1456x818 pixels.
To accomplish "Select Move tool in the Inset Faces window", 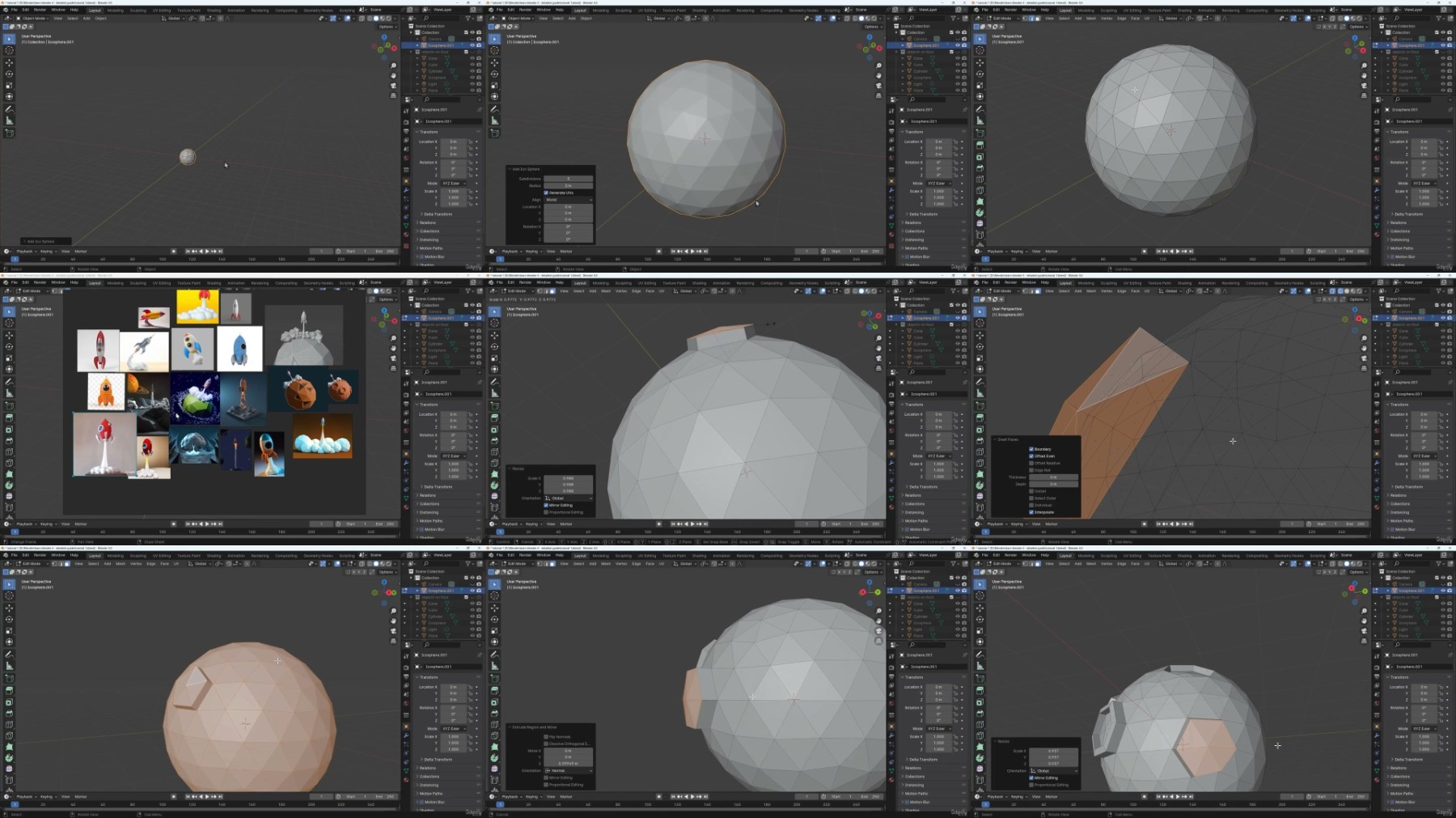I will [x=980, y=335].
